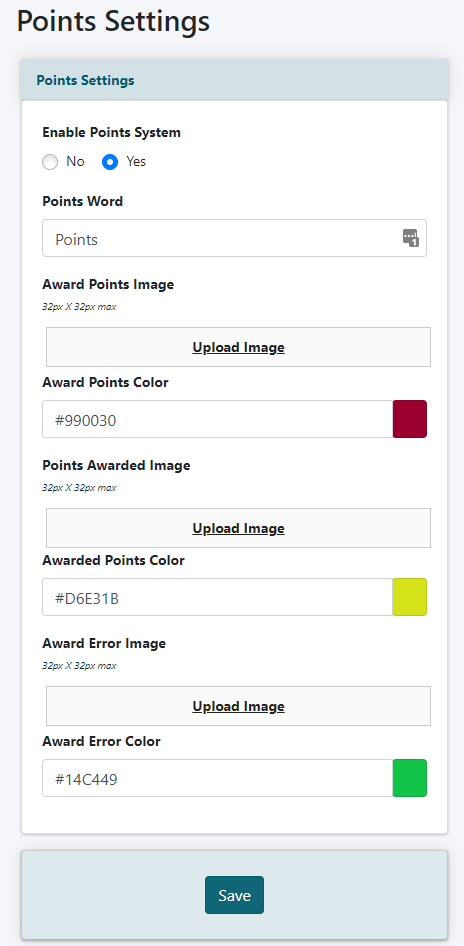
Task: Click the #14C449 Award Error Color field
Action: 217,778
